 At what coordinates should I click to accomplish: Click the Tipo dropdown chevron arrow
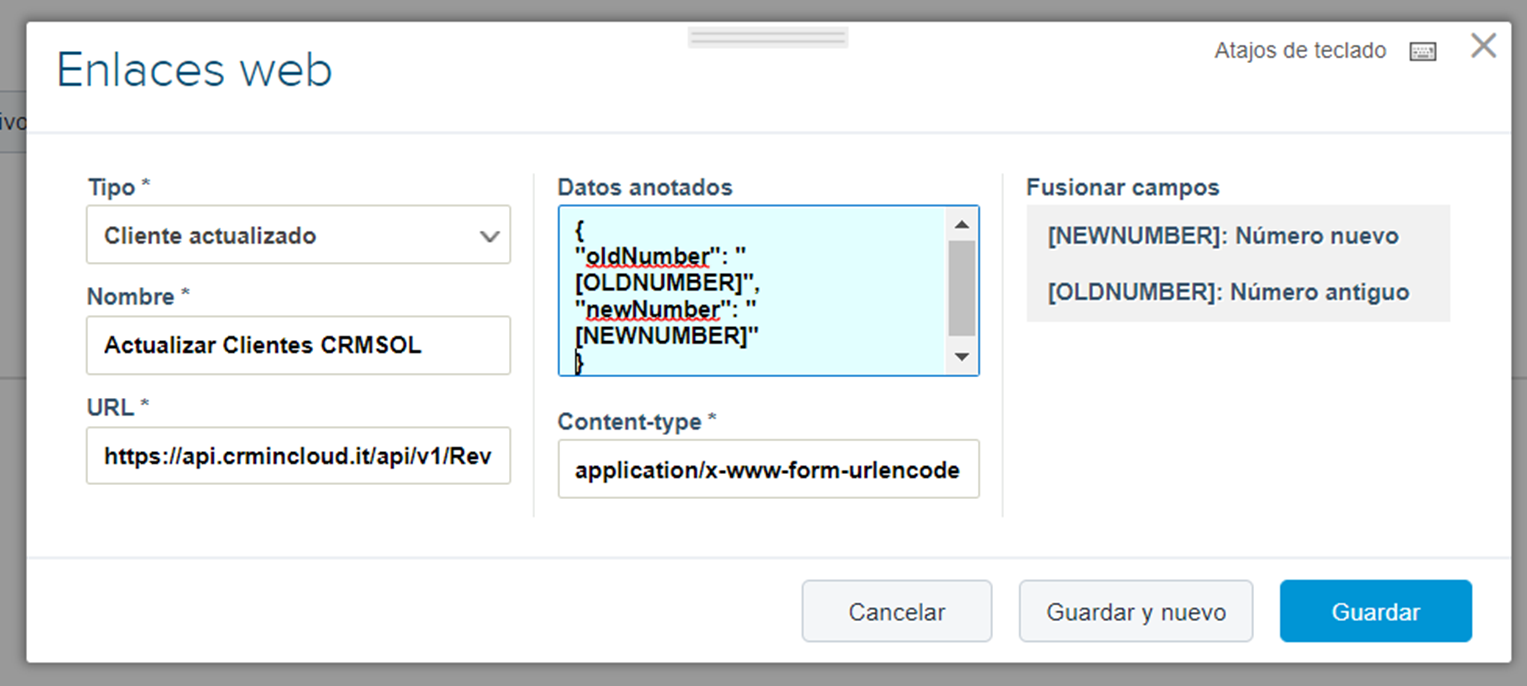tap(489, 237)
